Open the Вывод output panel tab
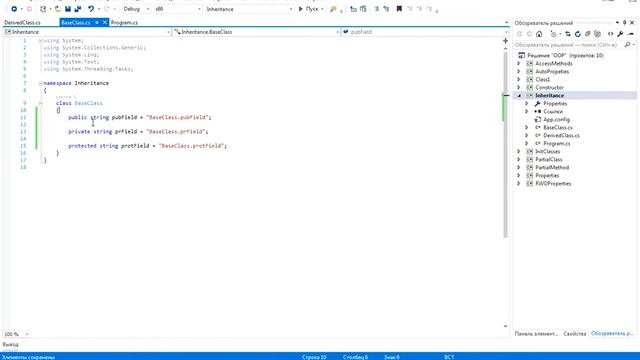 [10, 344]
